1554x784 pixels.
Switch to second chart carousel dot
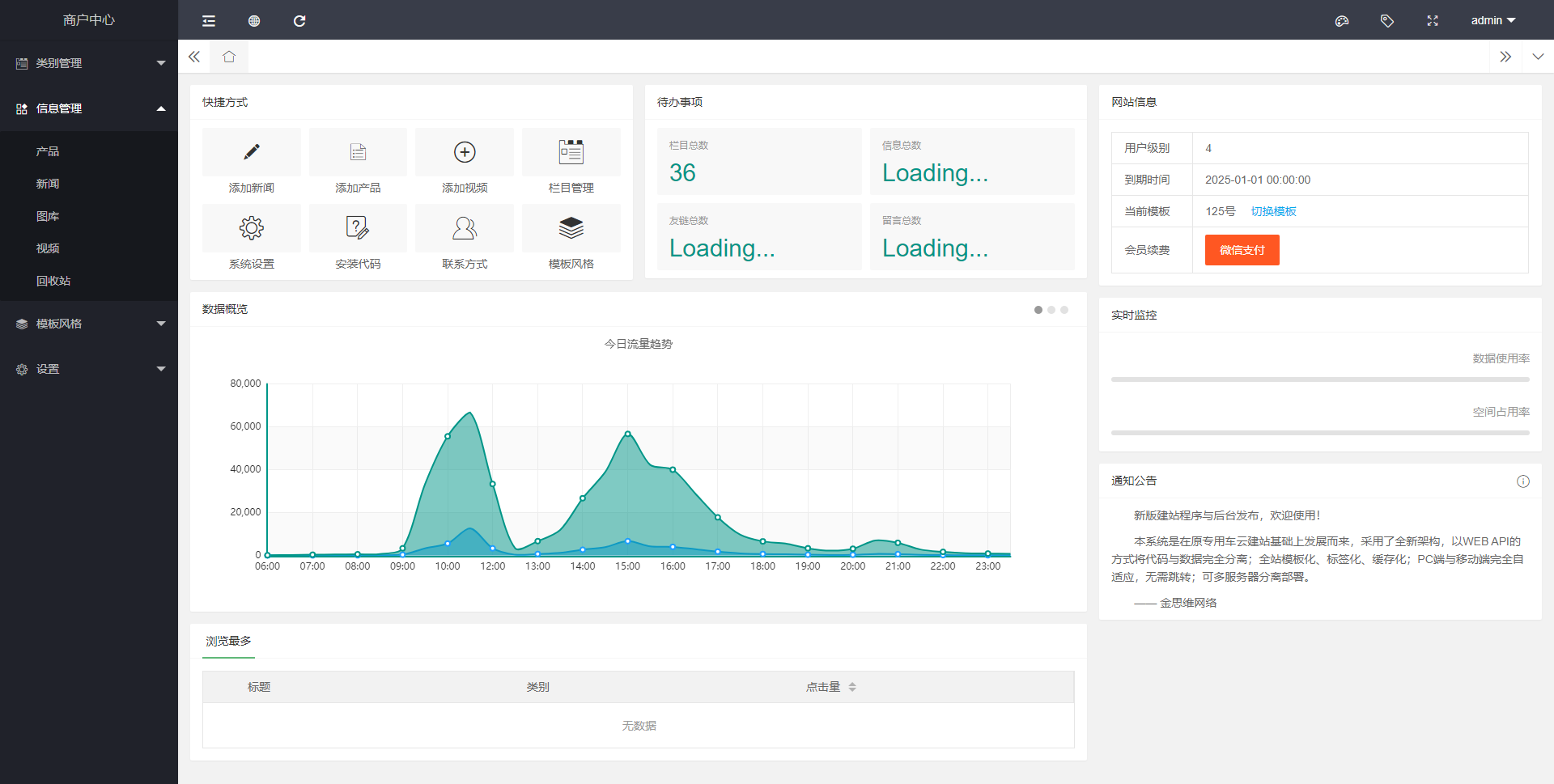(x=1051, y=310)
